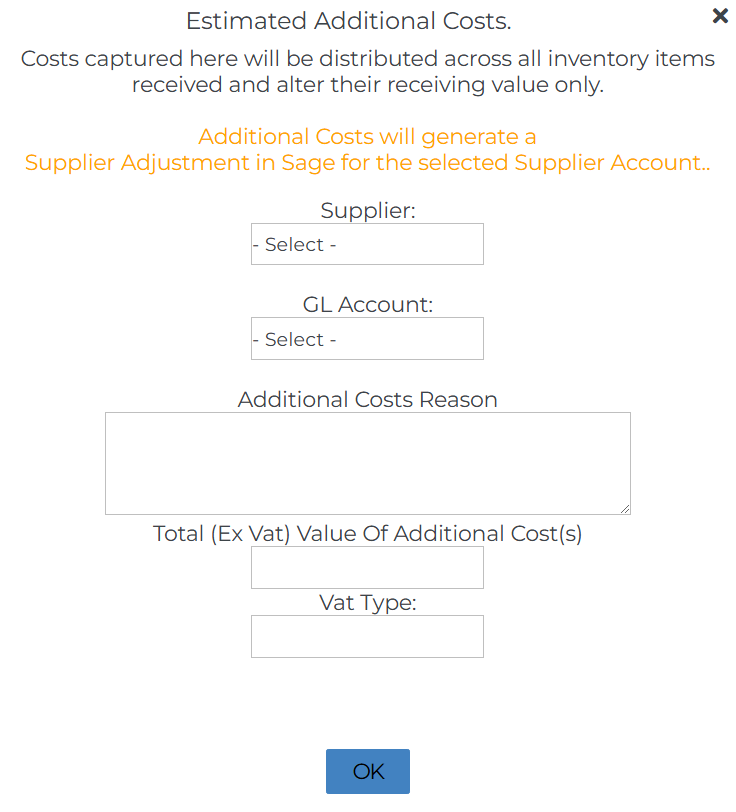Click the 'Vat Type:' field label
This screenshot has height=812, width=736.
[x=367, y=603]
